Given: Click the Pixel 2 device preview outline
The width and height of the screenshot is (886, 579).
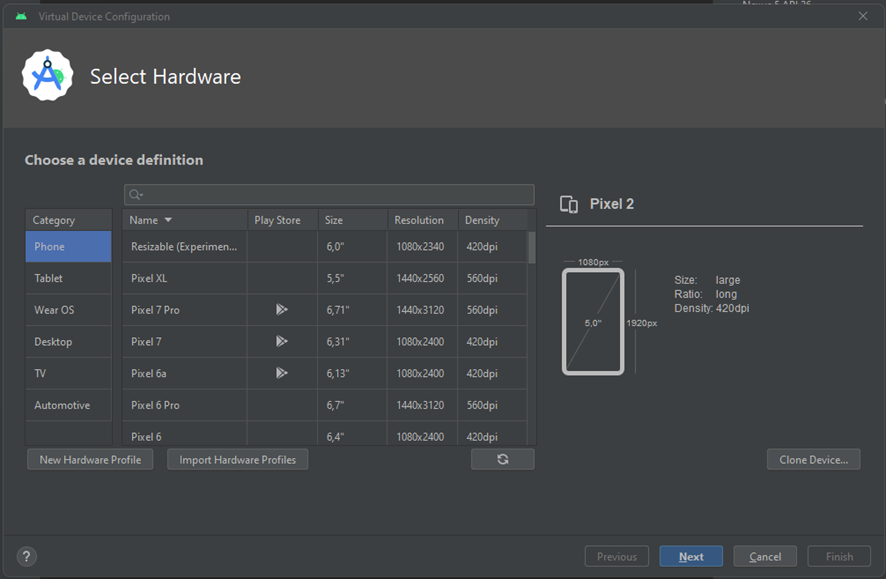Looking at the screenshot, I should pos(593,321).
